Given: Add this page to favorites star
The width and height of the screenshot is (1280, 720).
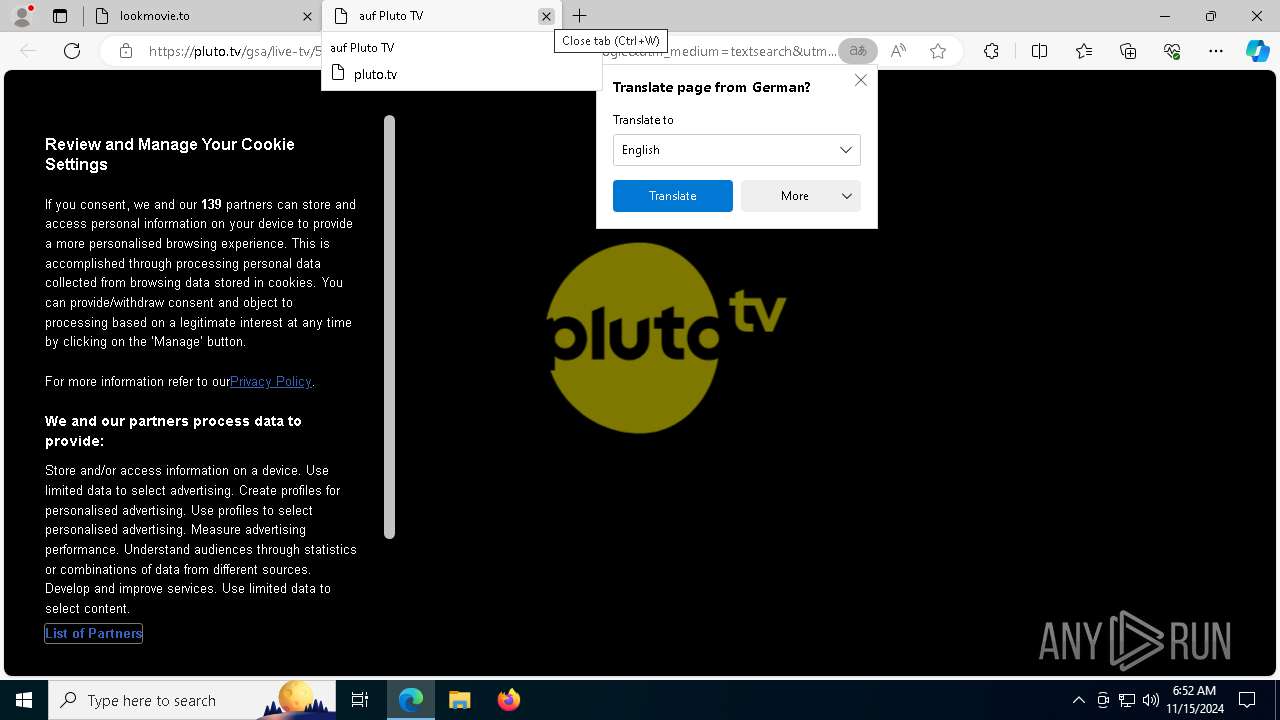Looking at the screenshot, I should 938,51.
